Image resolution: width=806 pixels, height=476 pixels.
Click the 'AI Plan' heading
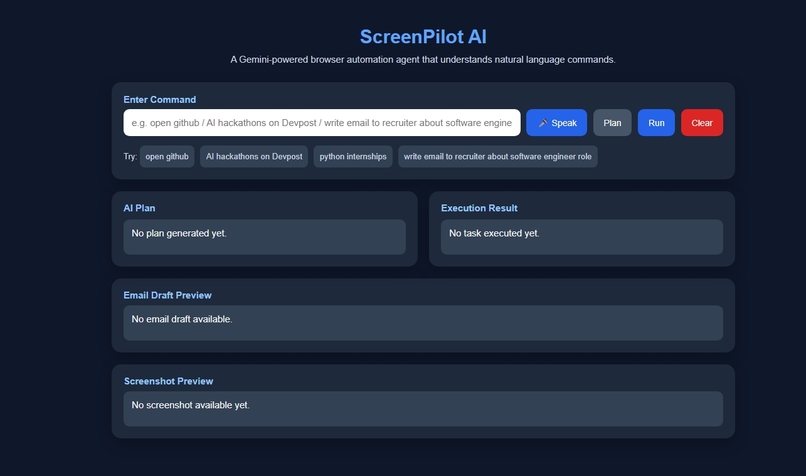pos(139,208)
